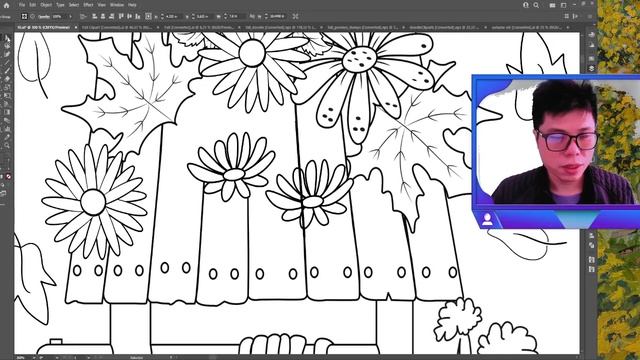
Task: Close the last document tab
Action: pyautogui.click(x=568, y=27)
